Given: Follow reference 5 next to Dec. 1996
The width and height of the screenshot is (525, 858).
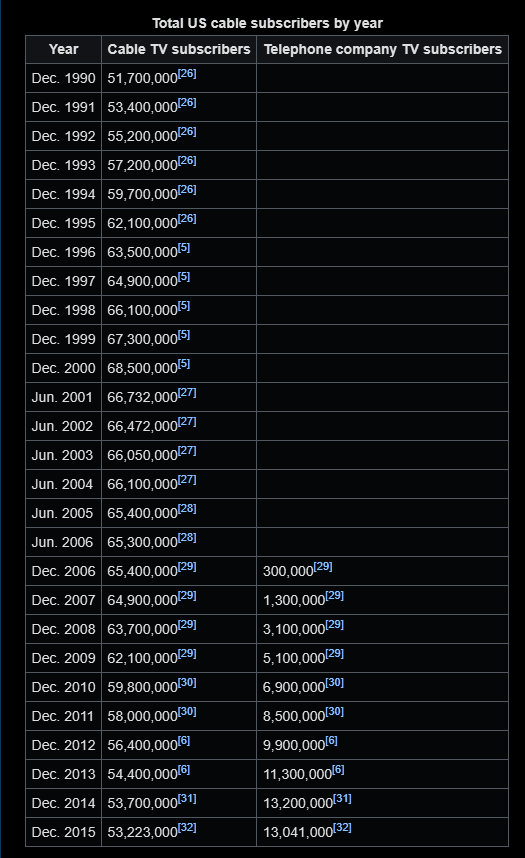Looking at the screenshot, I should (184, 248).
